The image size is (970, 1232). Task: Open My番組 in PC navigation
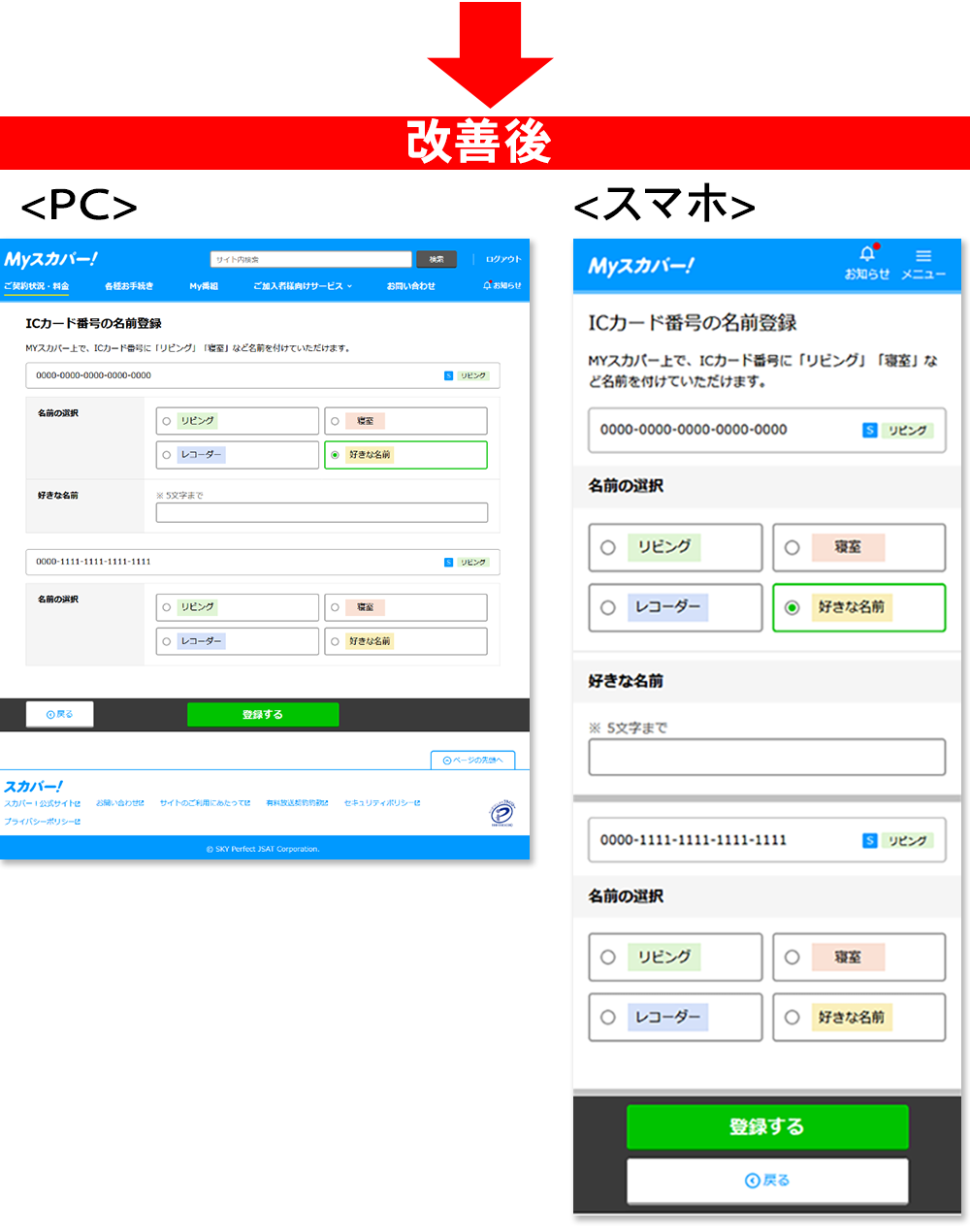(204, 286)
